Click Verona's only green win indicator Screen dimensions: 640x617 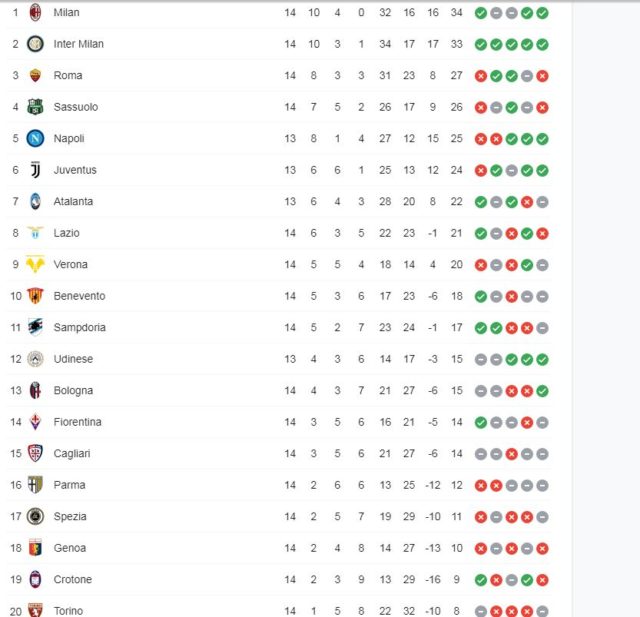click(527, 264)
